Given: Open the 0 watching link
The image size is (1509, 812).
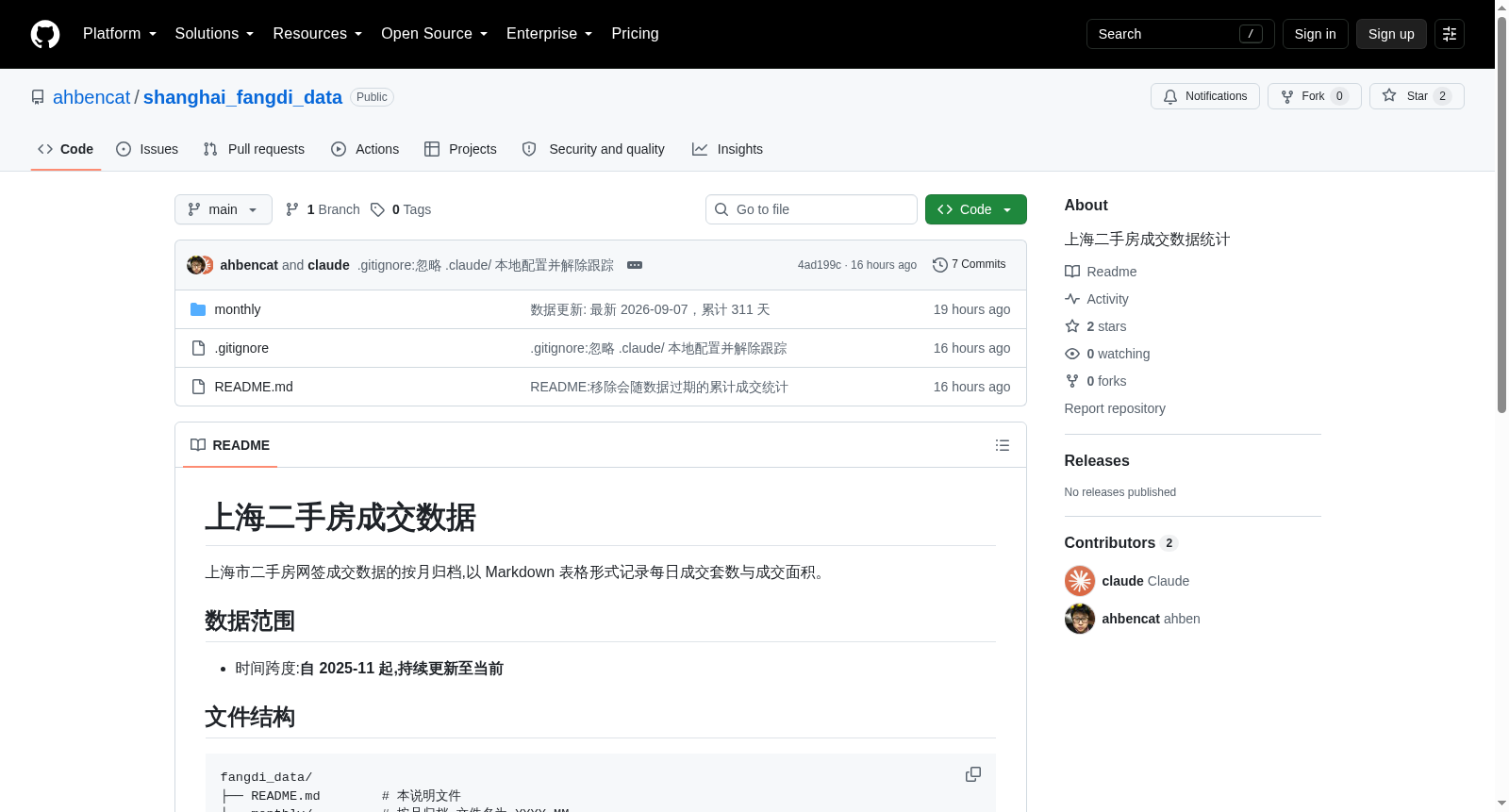Looking at the screenshot, I should coord(1107,354).
